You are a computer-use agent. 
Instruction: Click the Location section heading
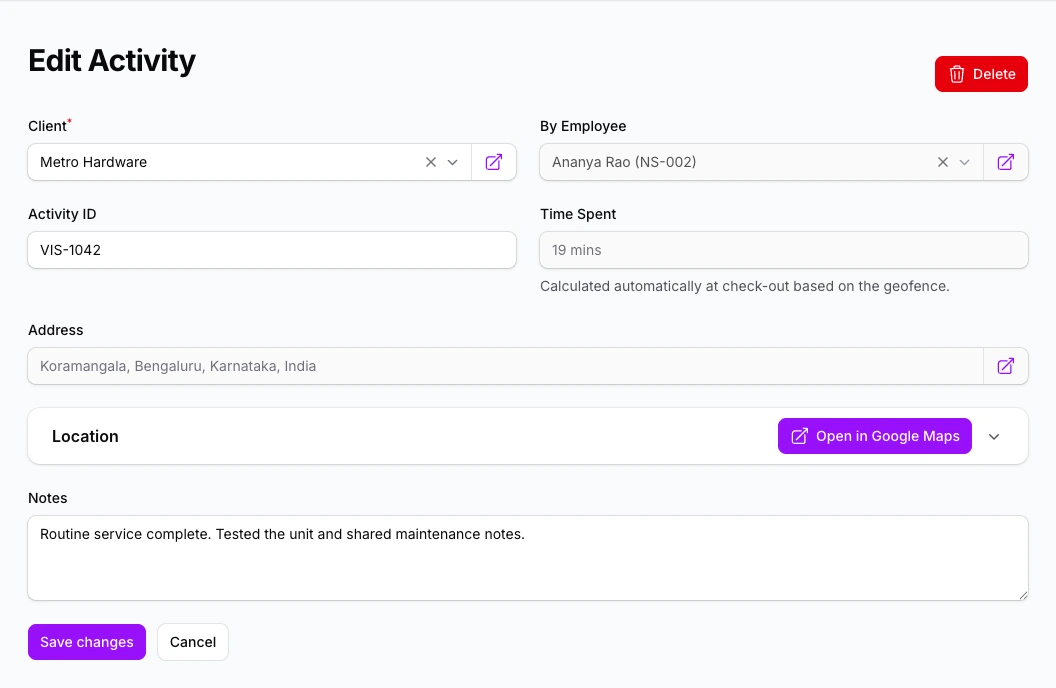86,436
